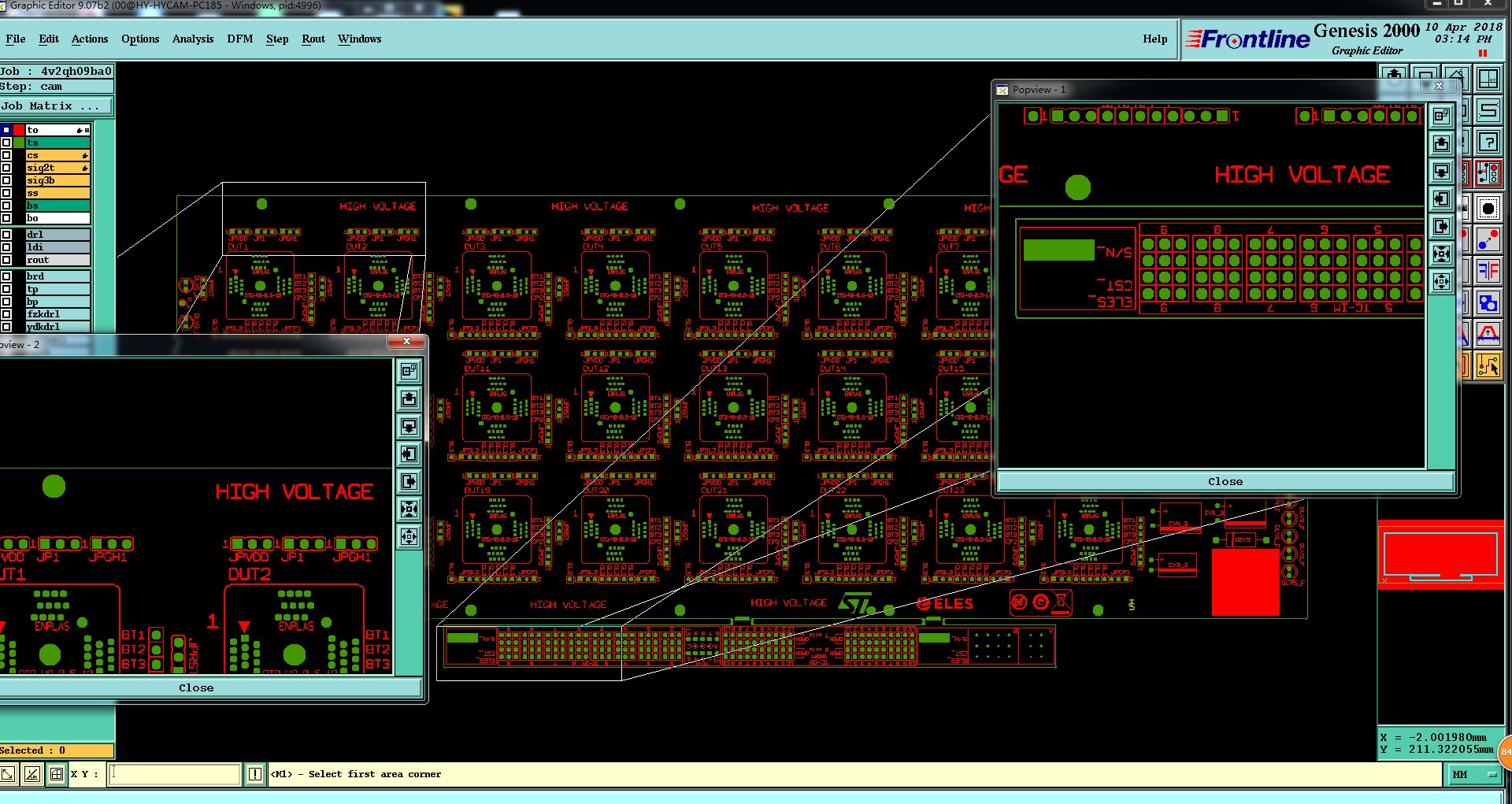The height and width of the screenshot is (804, 1512).
Task: Toggle checkbox for layer drl
Action: [x=6, y=235]
